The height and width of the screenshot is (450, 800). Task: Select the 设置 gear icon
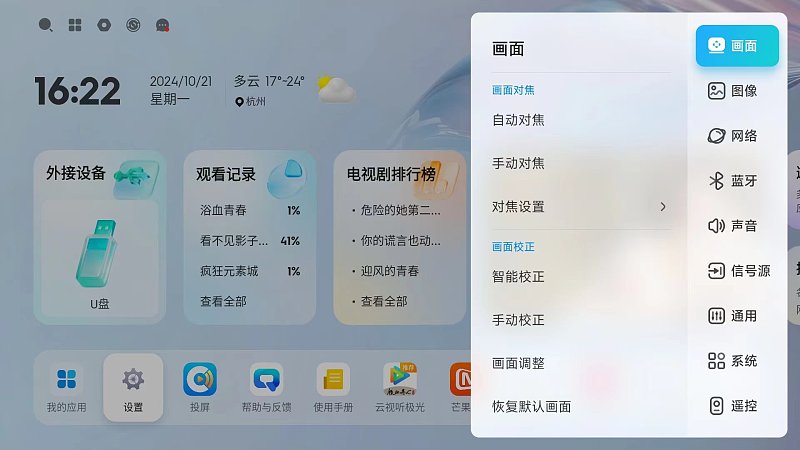(133, 387)
